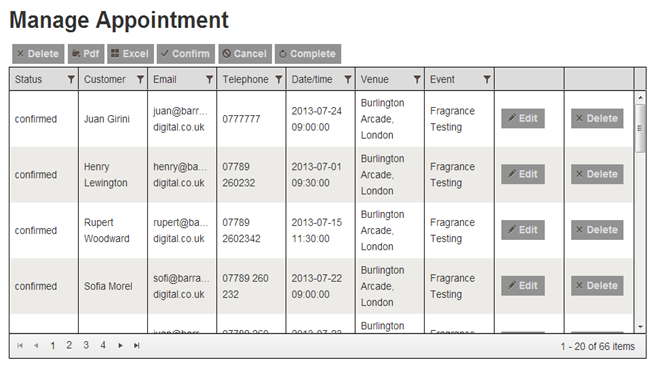Open the Status column filter icon
654x369 pixels.
pos(71,79)
